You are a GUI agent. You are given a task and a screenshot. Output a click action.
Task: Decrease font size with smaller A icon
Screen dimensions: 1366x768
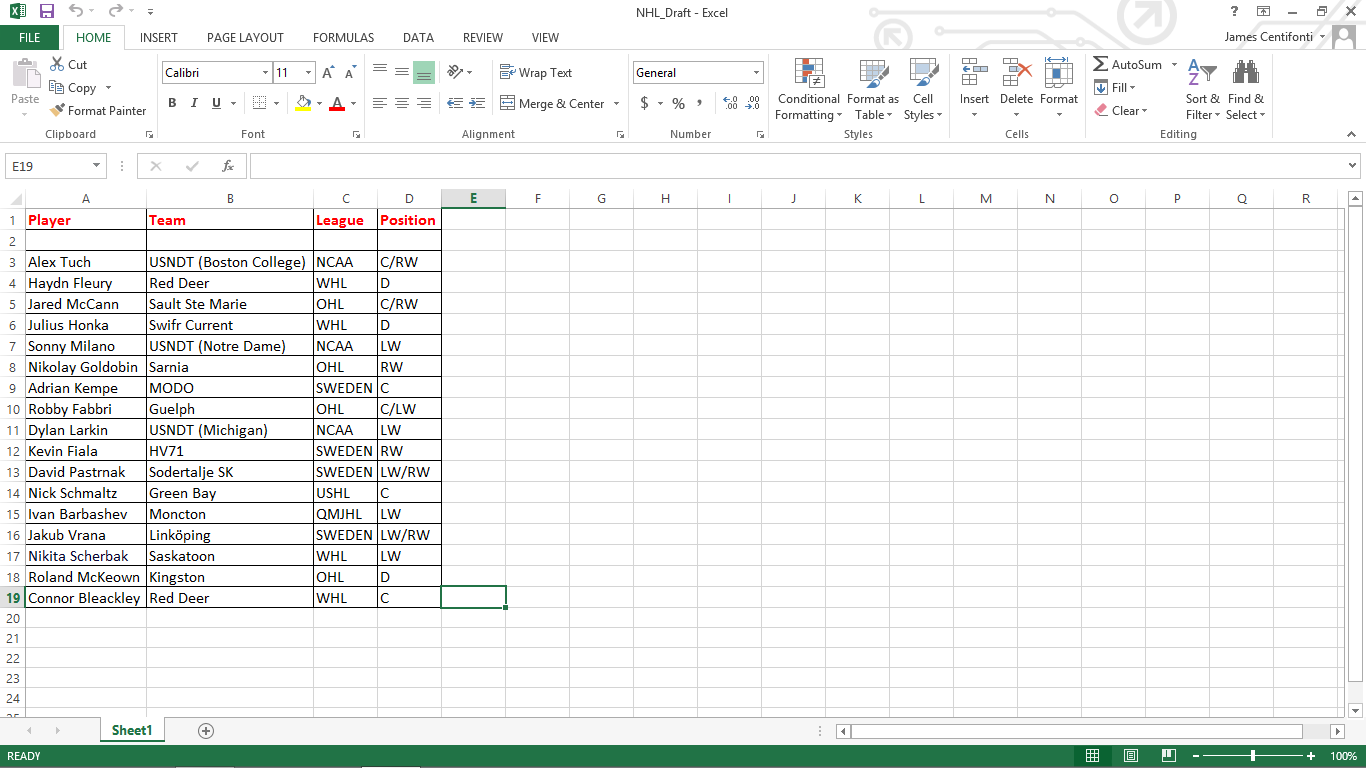pyautogui.click(x=350, y=73)
